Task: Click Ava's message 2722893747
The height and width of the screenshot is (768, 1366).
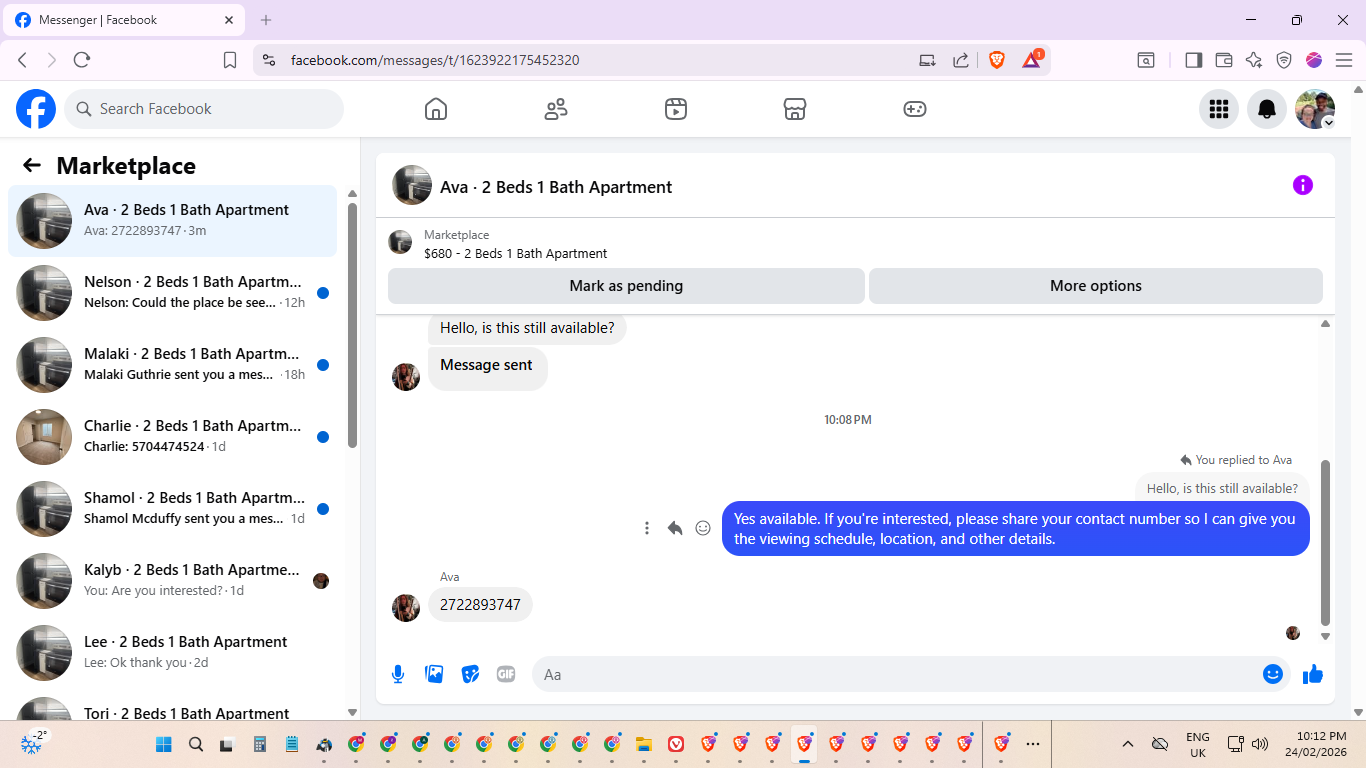Action: 480,605
